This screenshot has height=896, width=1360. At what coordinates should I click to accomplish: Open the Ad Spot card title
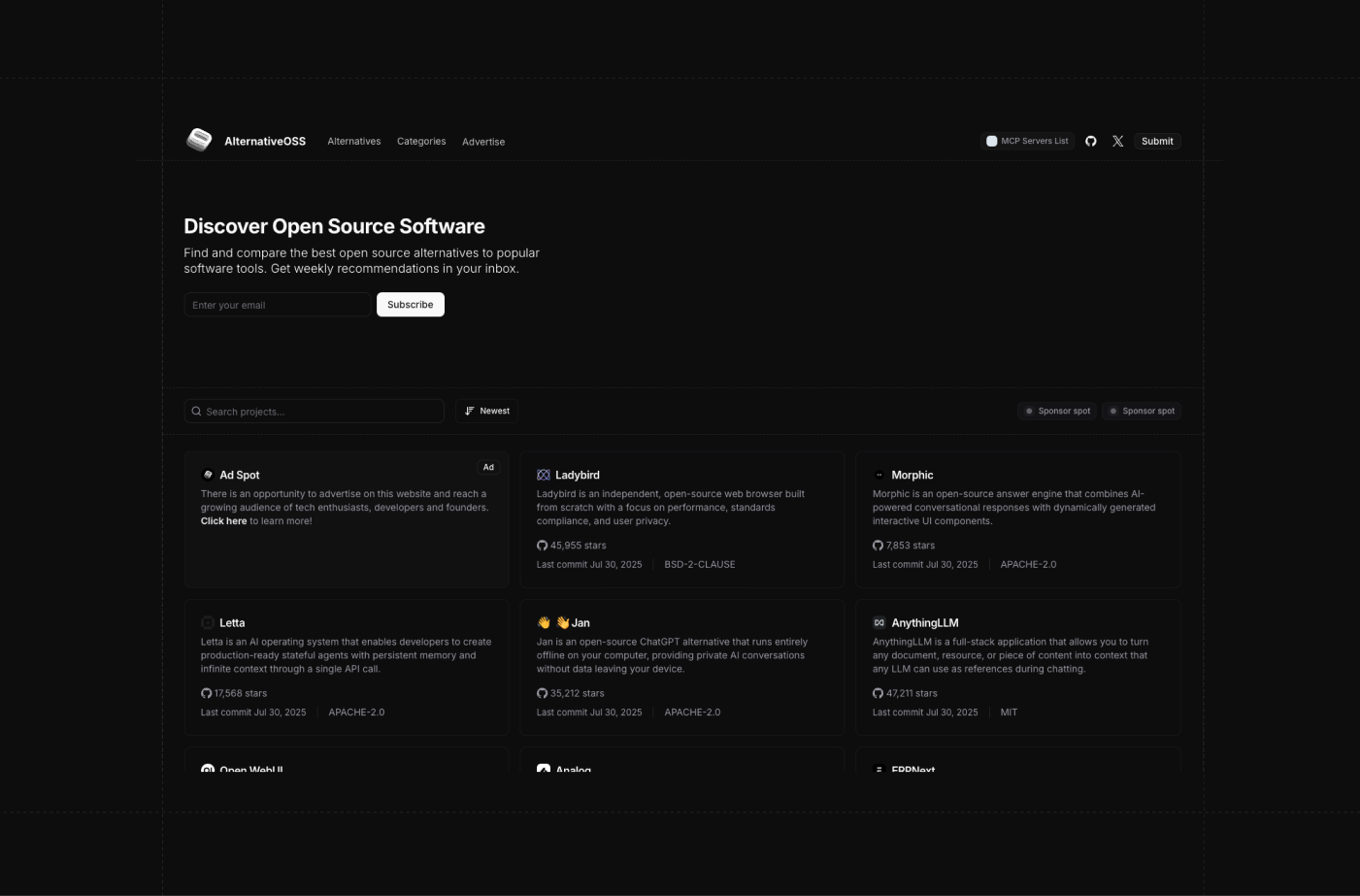coord(240,475)
